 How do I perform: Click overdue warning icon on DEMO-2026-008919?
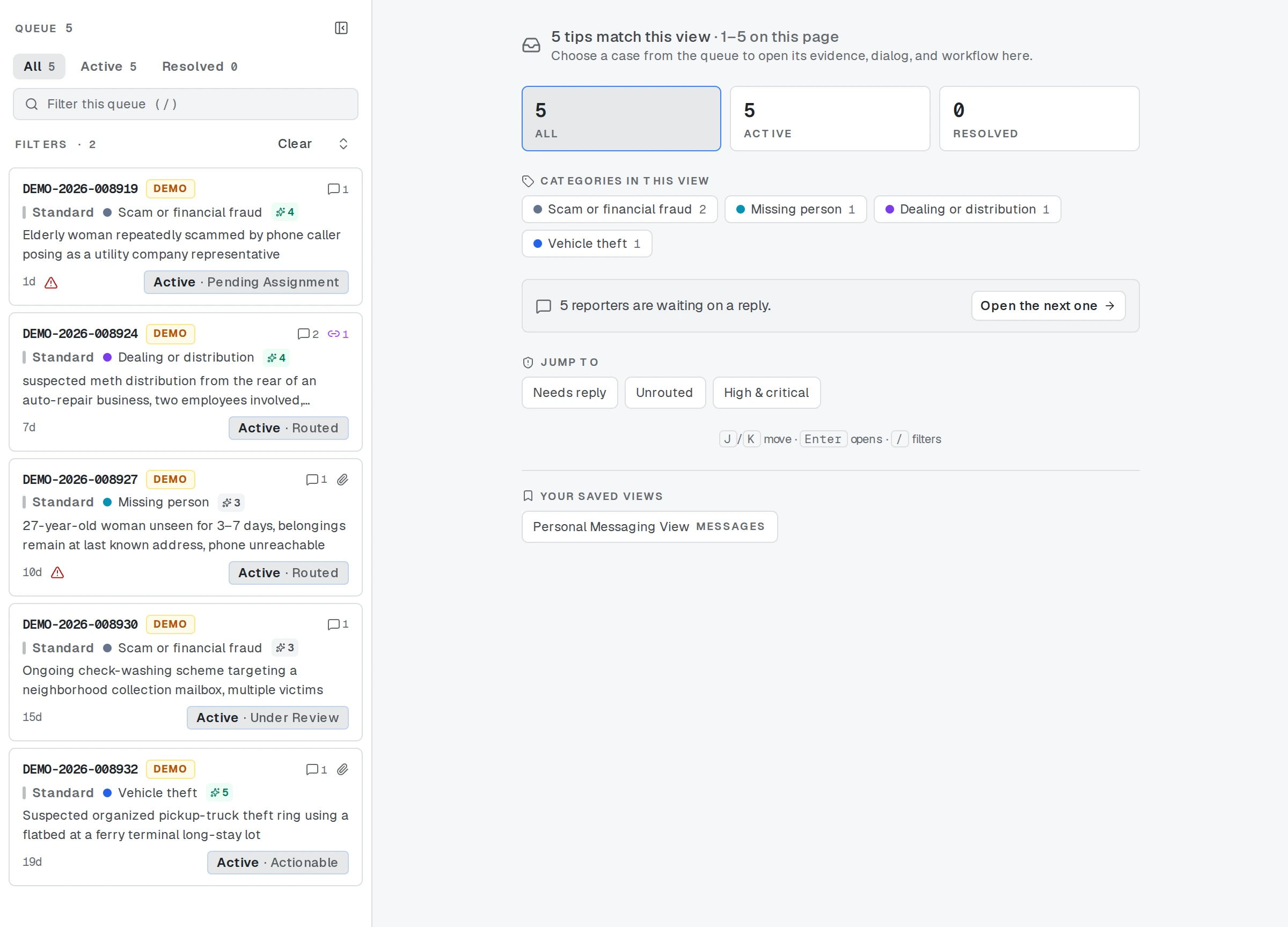(51, 282)
